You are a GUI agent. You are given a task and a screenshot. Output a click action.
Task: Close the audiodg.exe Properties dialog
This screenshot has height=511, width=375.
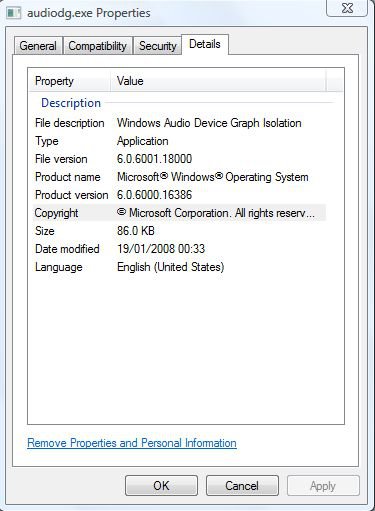pyautogui.click(x=347, y=8)
